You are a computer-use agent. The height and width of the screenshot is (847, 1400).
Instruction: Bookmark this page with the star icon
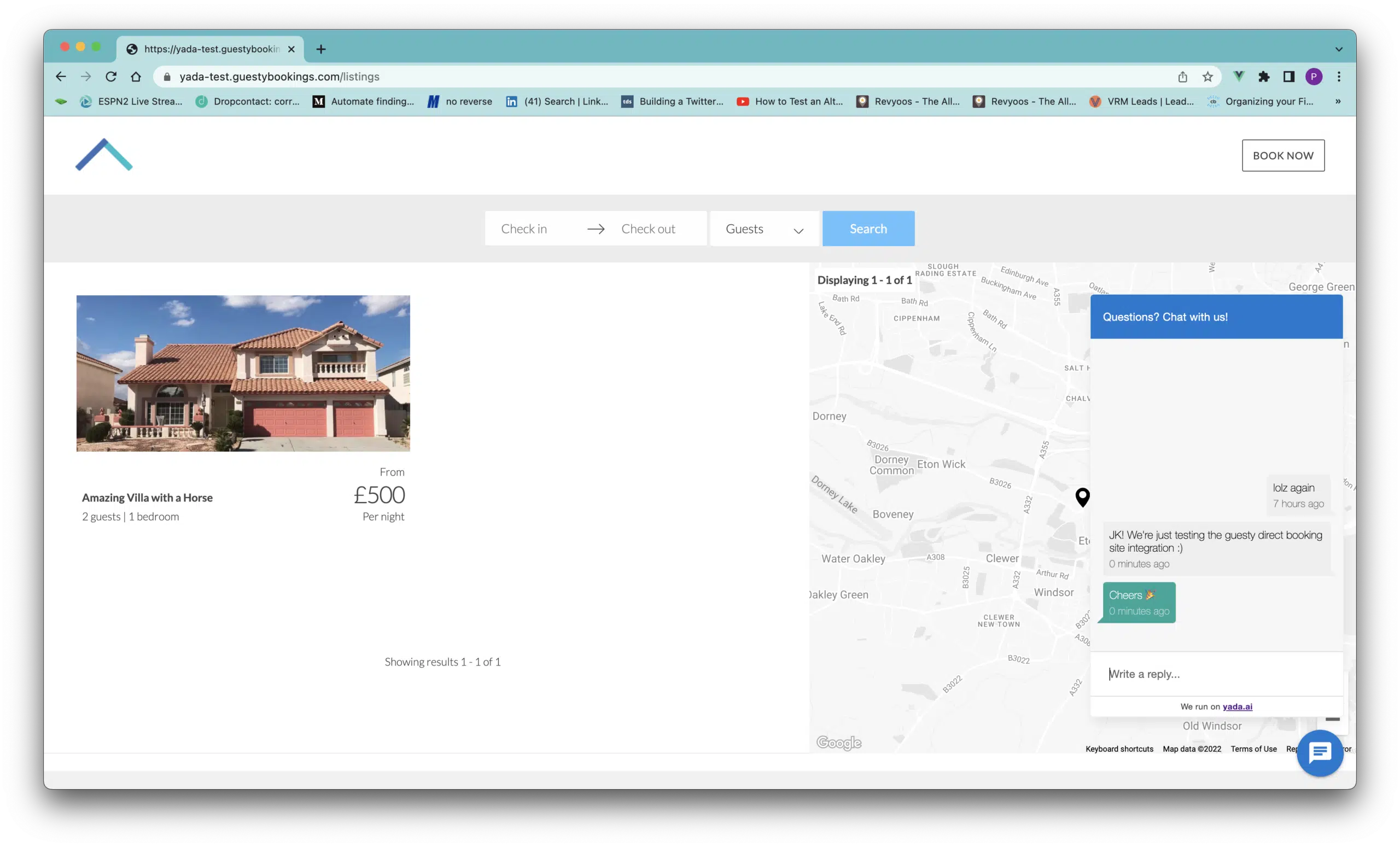[x=1207, y=77]
